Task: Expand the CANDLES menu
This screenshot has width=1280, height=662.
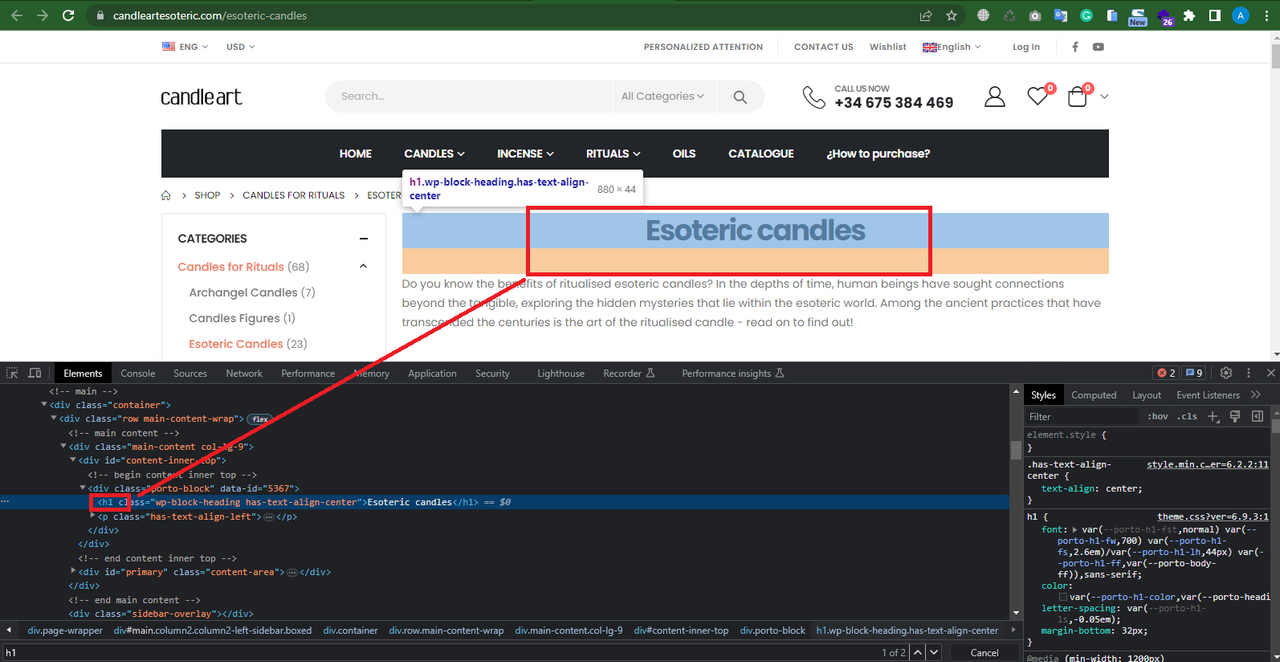Action: (x=434, y=153)
